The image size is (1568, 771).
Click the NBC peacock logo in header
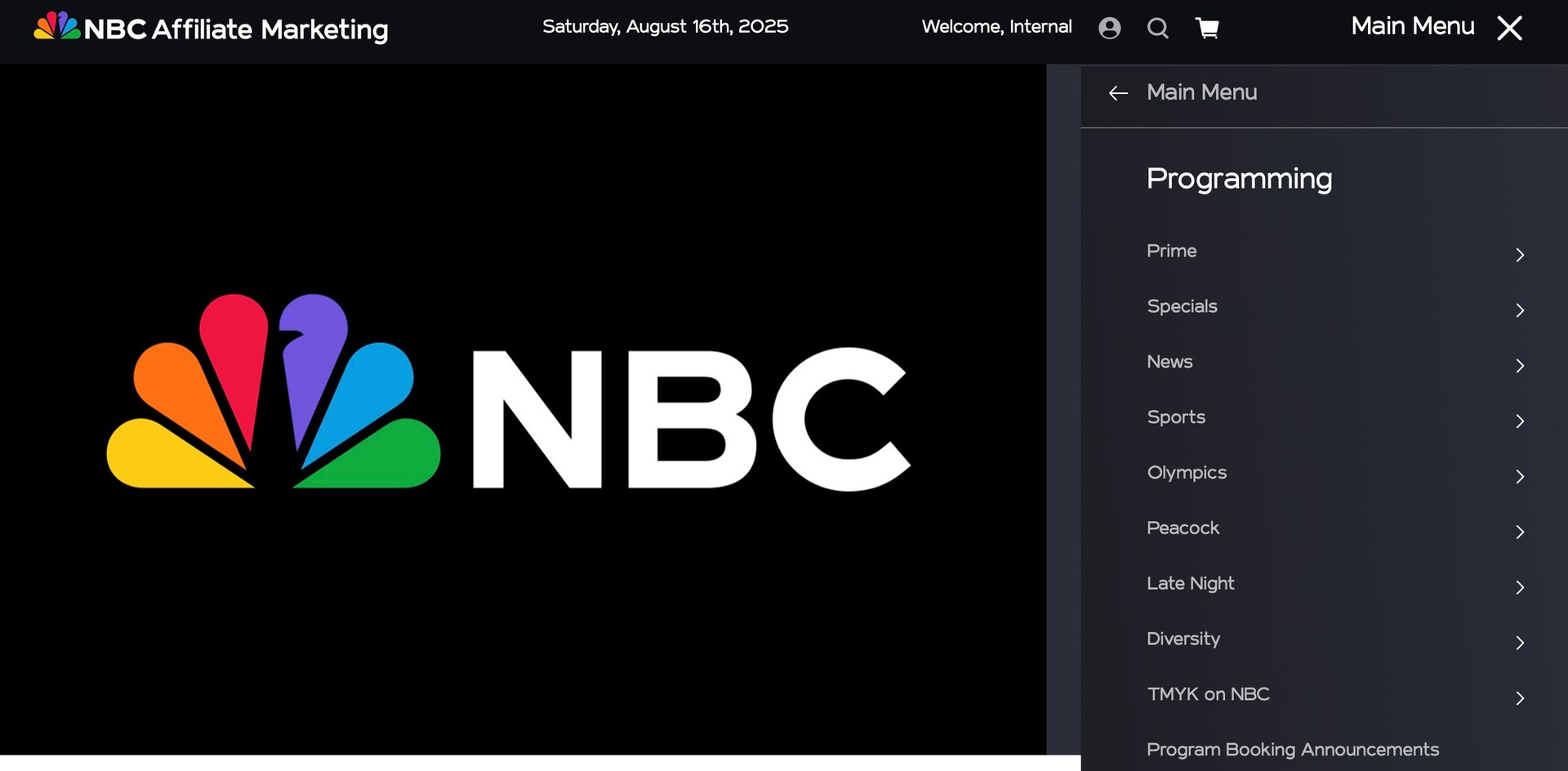(x=57, y=25)
